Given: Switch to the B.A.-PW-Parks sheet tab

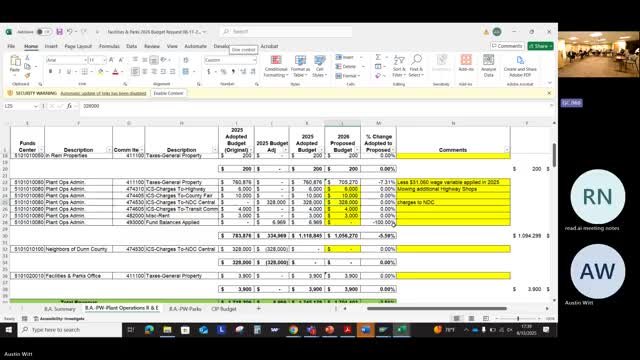Looking at the screenshot, I should click(185, 309).
